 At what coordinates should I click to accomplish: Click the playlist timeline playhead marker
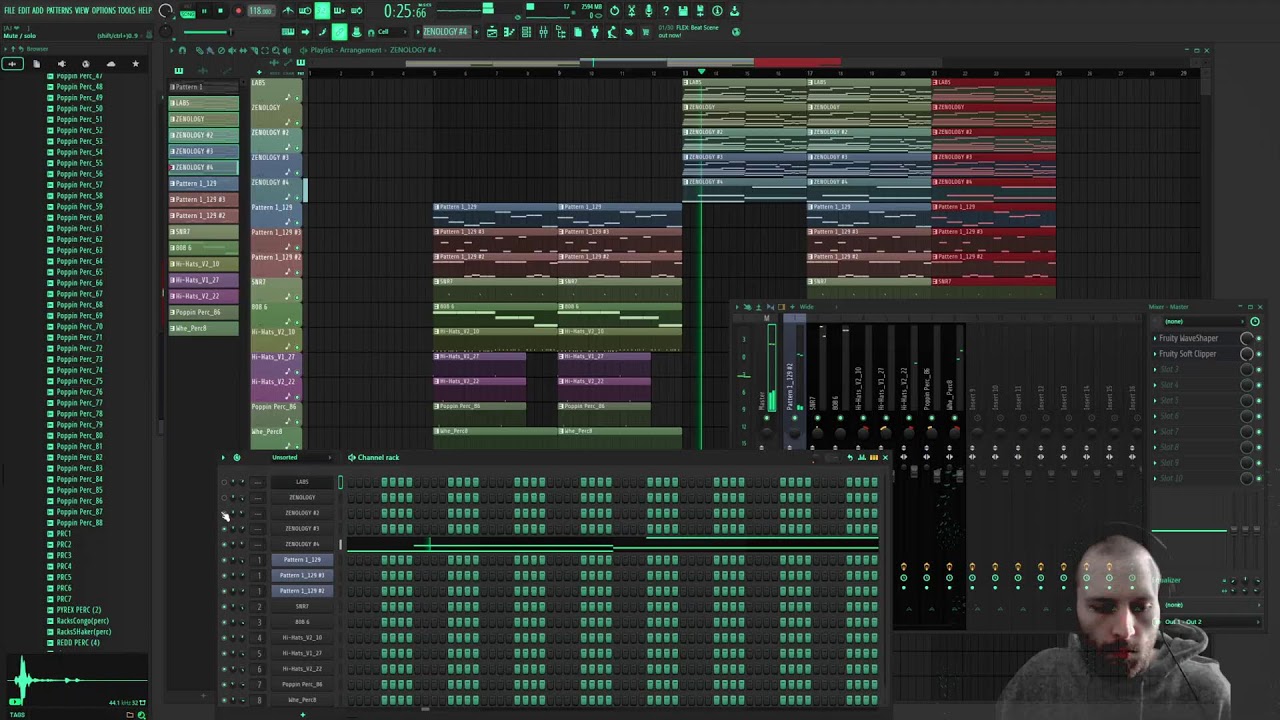point(701,73)
